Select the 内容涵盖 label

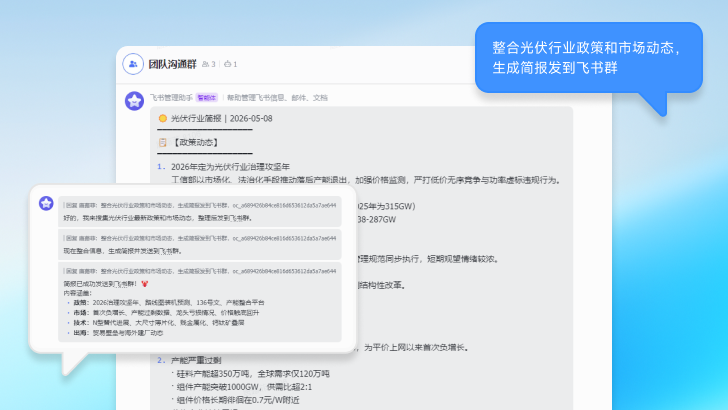78,293
